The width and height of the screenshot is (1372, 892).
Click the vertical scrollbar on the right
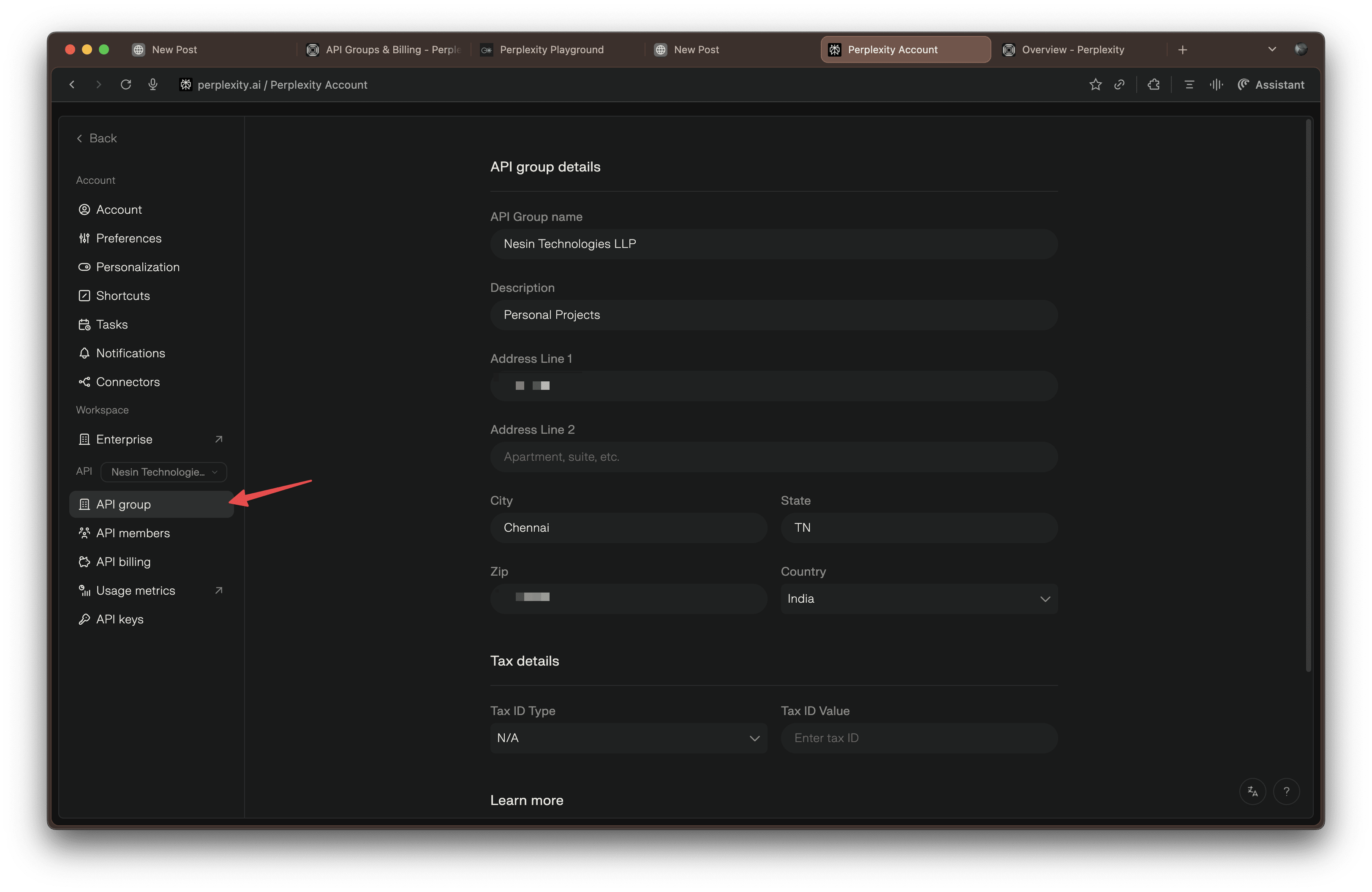click(1308, 395)
